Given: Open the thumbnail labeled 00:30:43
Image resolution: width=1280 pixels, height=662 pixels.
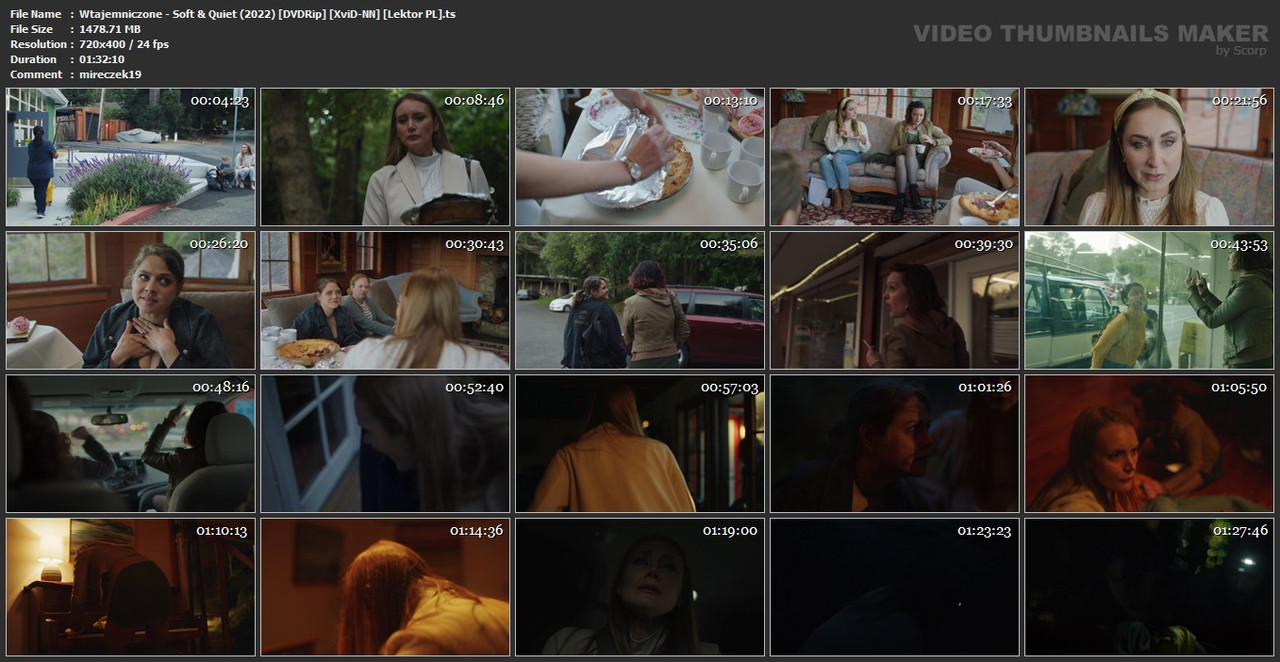Looking at the screenshot, I should click(x=385, y=300).
